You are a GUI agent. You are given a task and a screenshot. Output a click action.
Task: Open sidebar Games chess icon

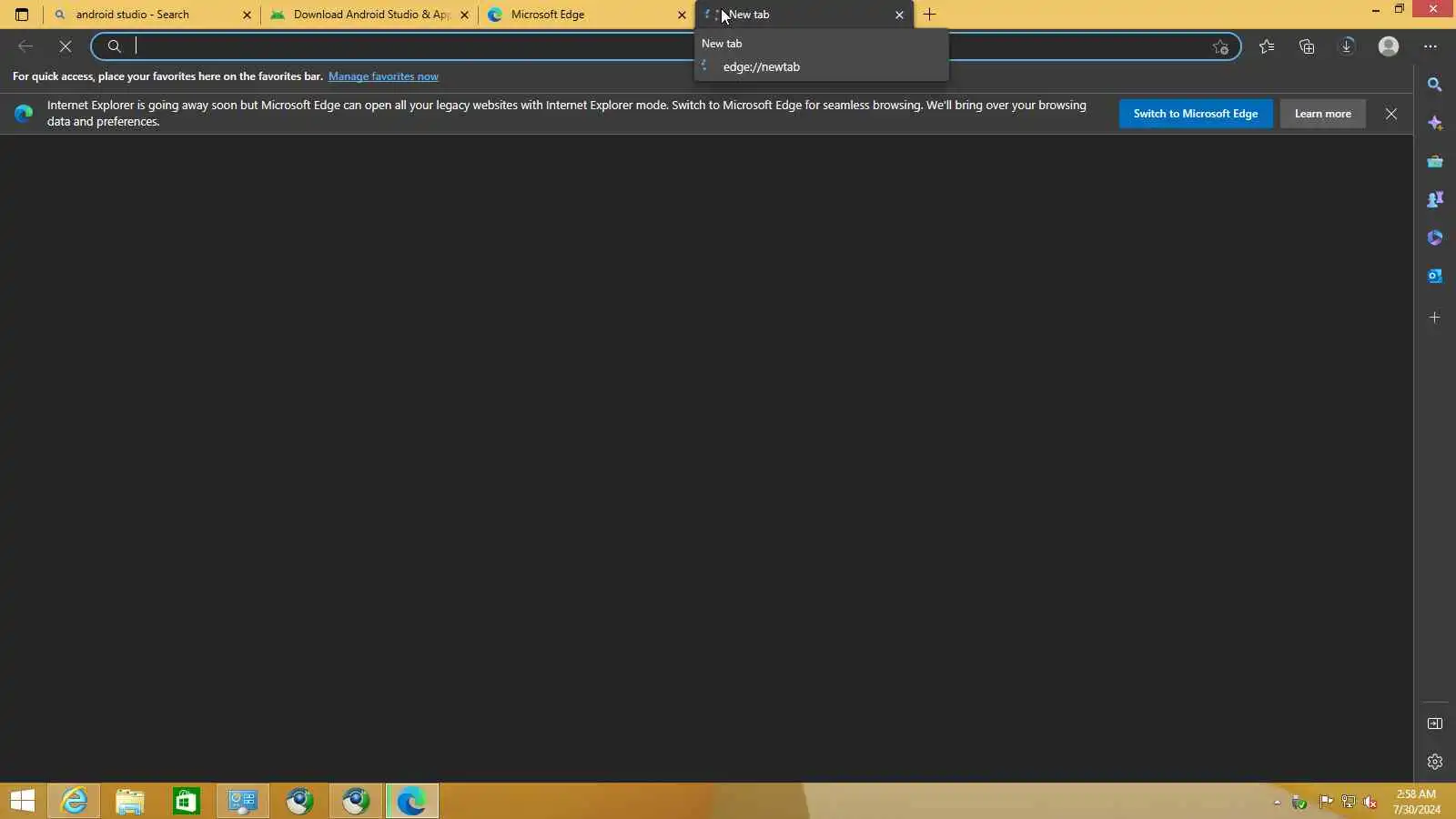(1435, 199)
